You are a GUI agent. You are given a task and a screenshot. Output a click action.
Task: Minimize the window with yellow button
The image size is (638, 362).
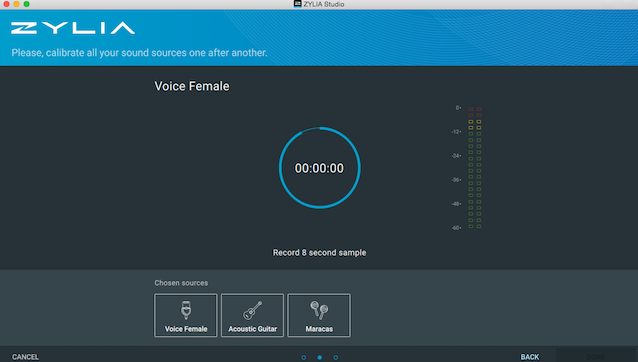coord(16,4)
